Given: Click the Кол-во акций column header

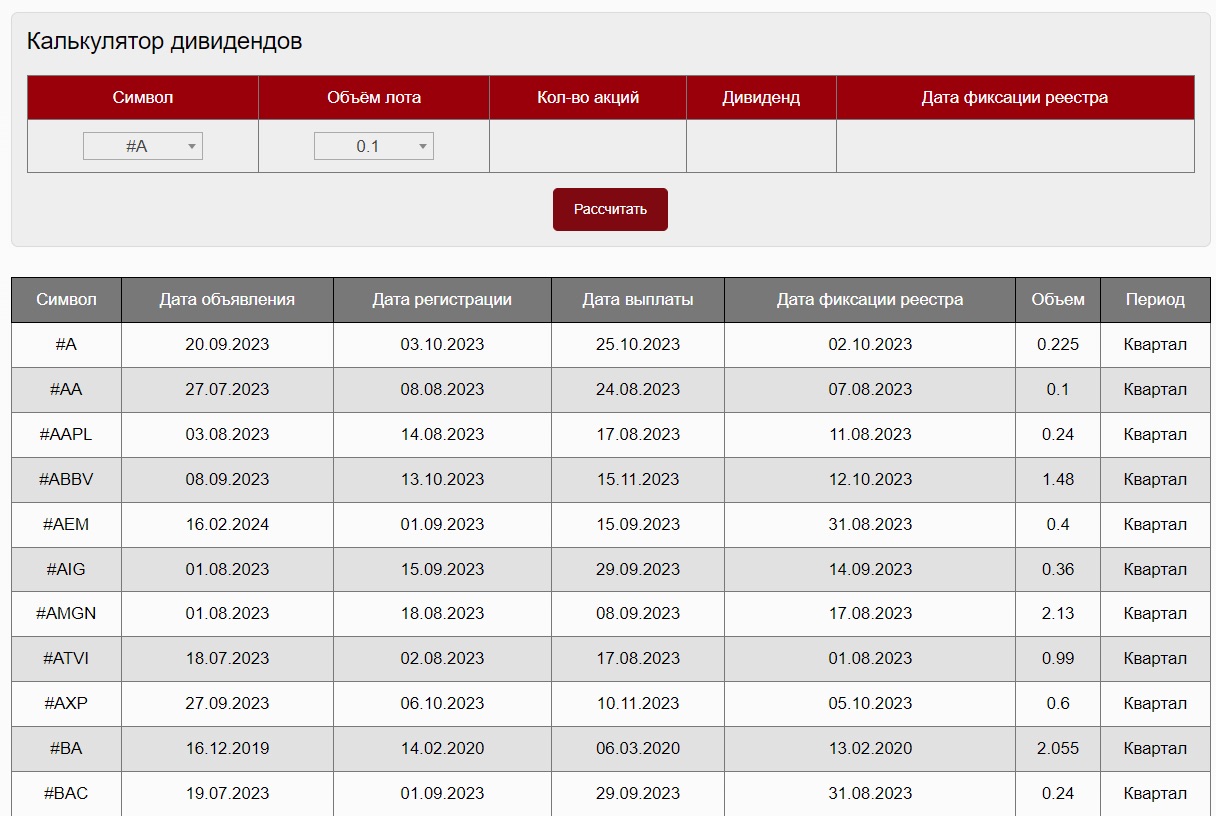Looking at the screenshot, I should [588, 98].
